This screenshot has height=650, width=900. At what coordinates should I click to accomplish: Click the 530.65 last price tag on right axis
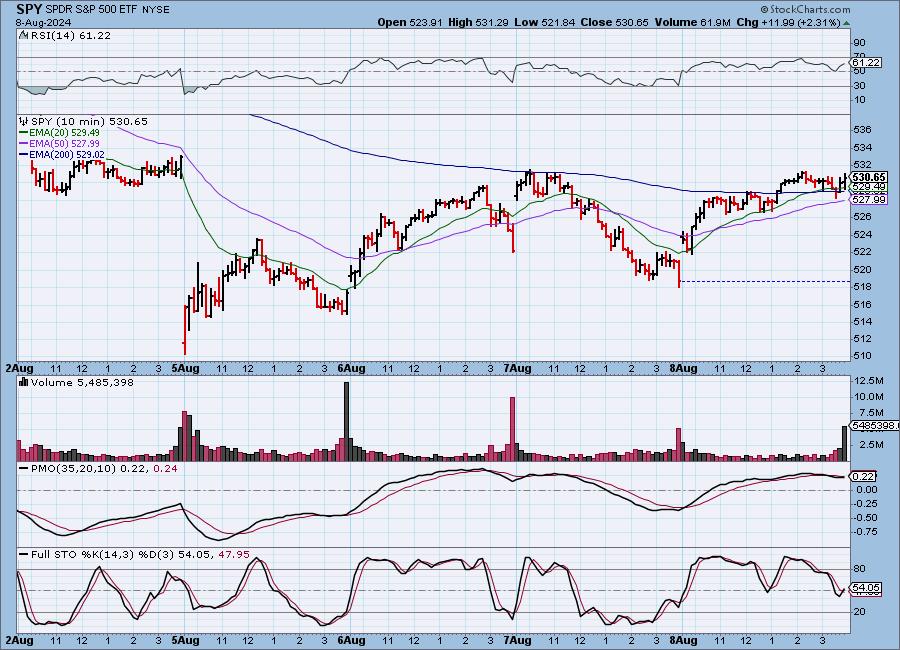[869, 177]
